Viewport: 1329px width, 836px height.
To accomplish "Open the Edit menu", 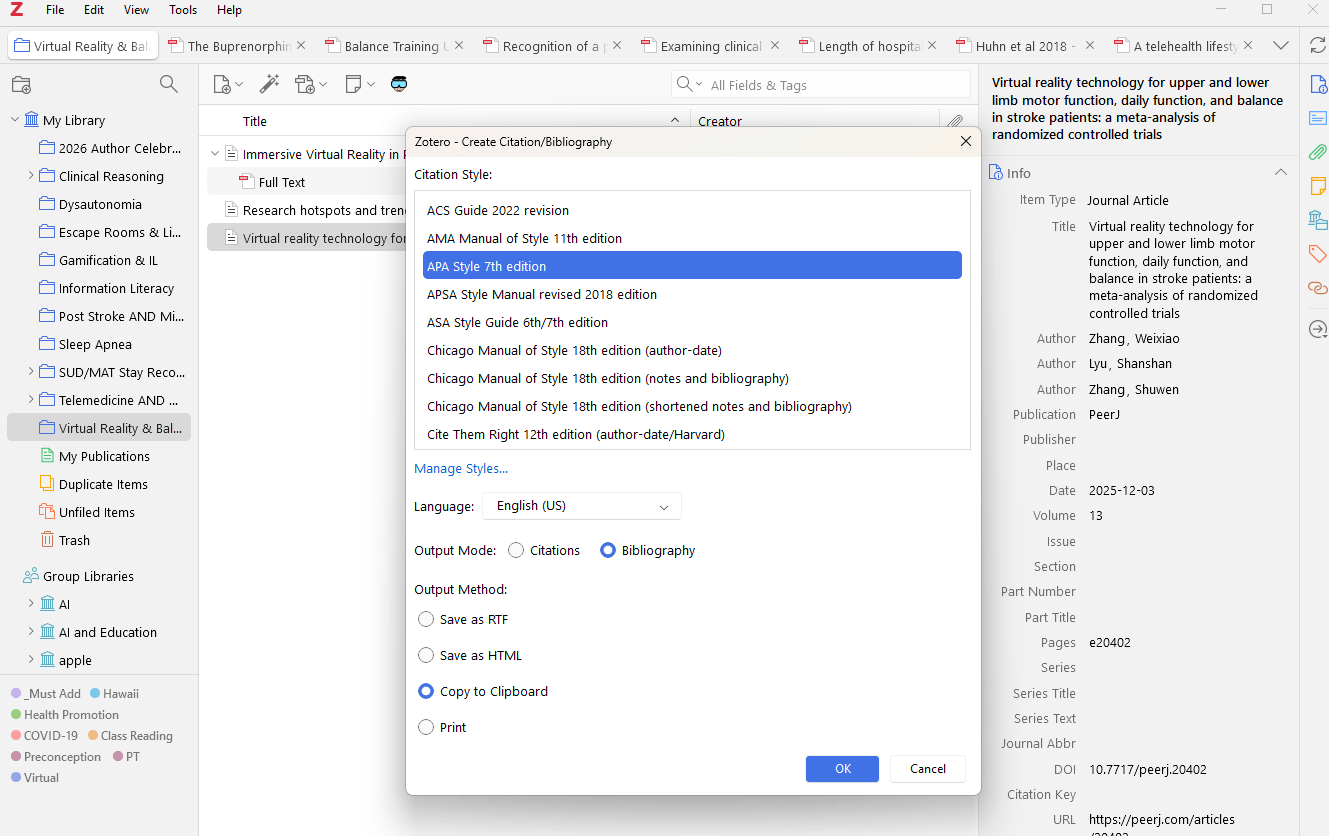I will [94, 10].
